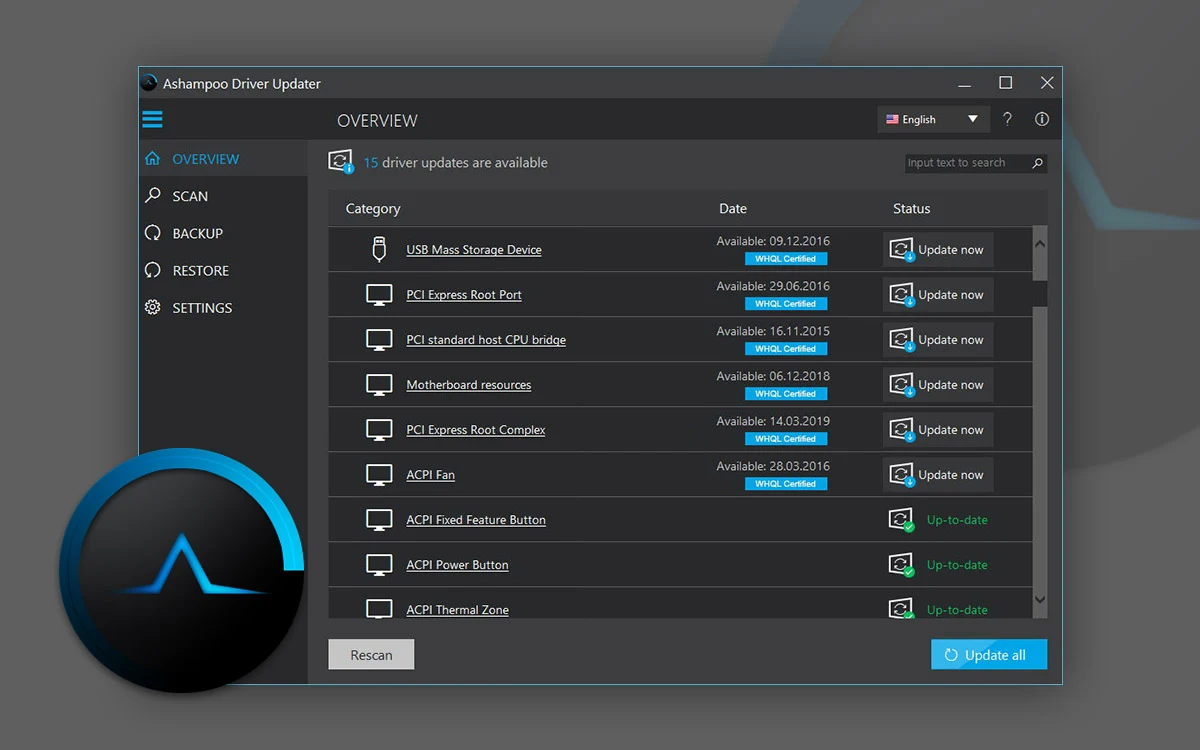Click the monitor icon for Motherboard resources

pos(379,385)
